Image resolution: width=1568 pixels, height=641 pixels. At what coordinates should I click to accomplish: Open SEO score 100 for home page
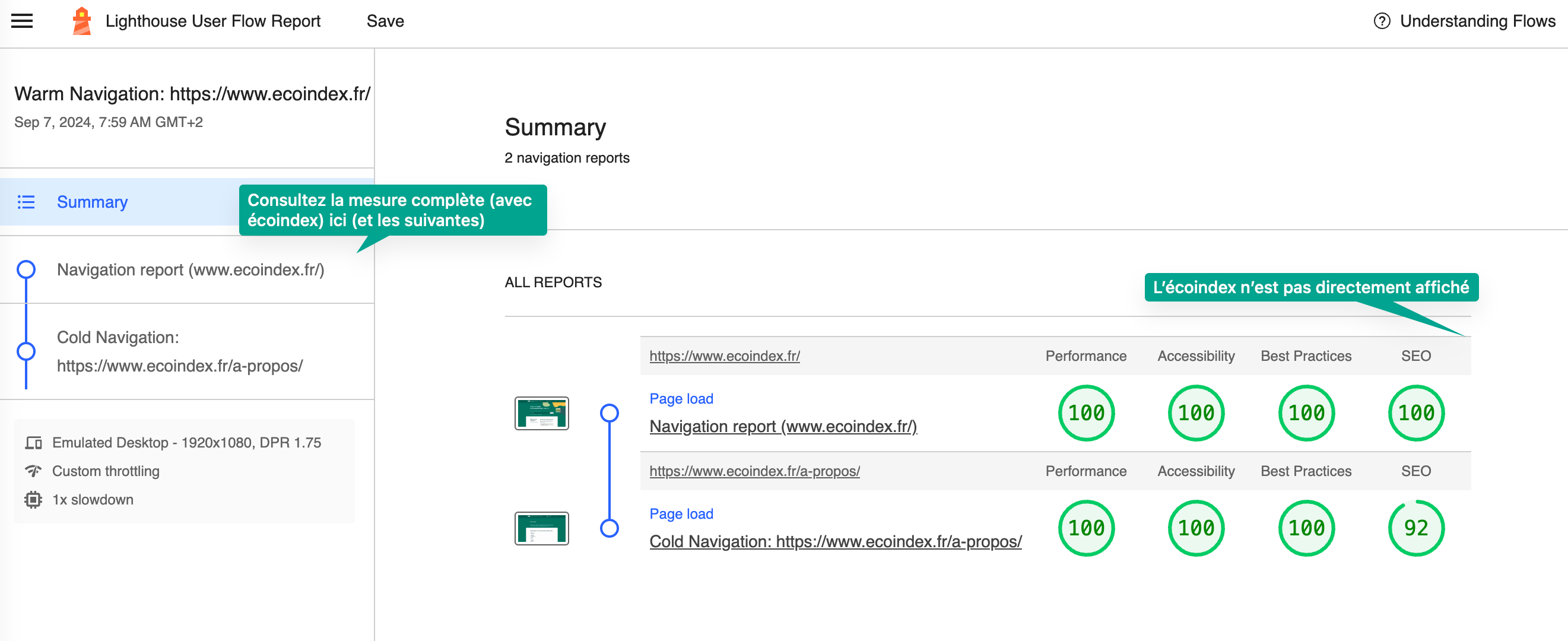click(x=1416, y=413)
